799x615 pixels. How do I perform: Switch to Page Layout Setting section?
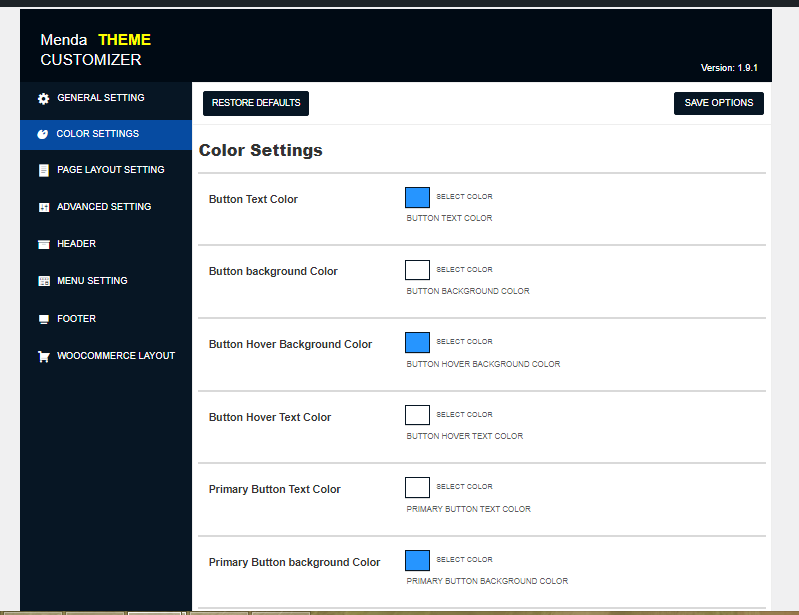[110, 170]
